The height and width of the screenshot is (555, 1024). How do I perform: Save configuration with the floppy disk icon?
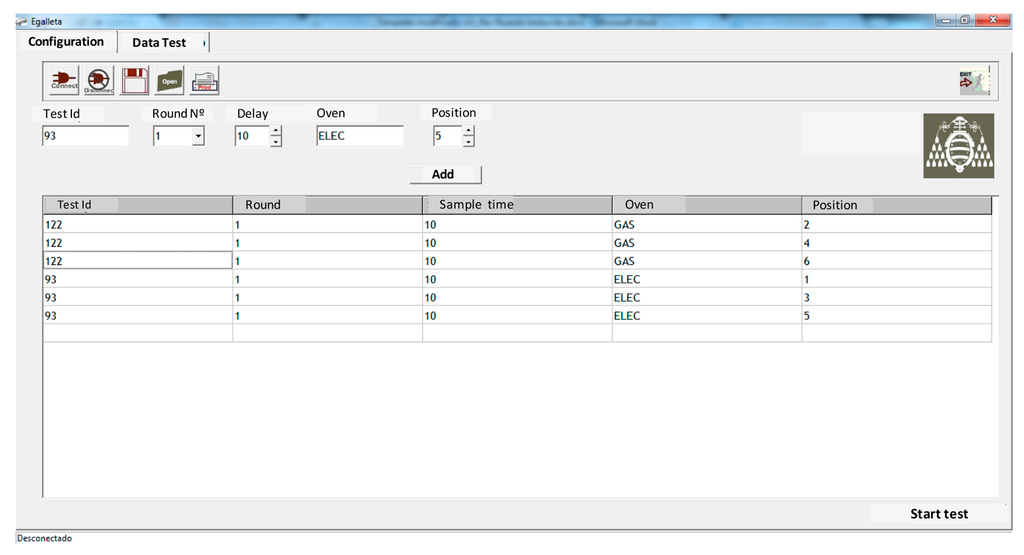click(x=135, y=81)
